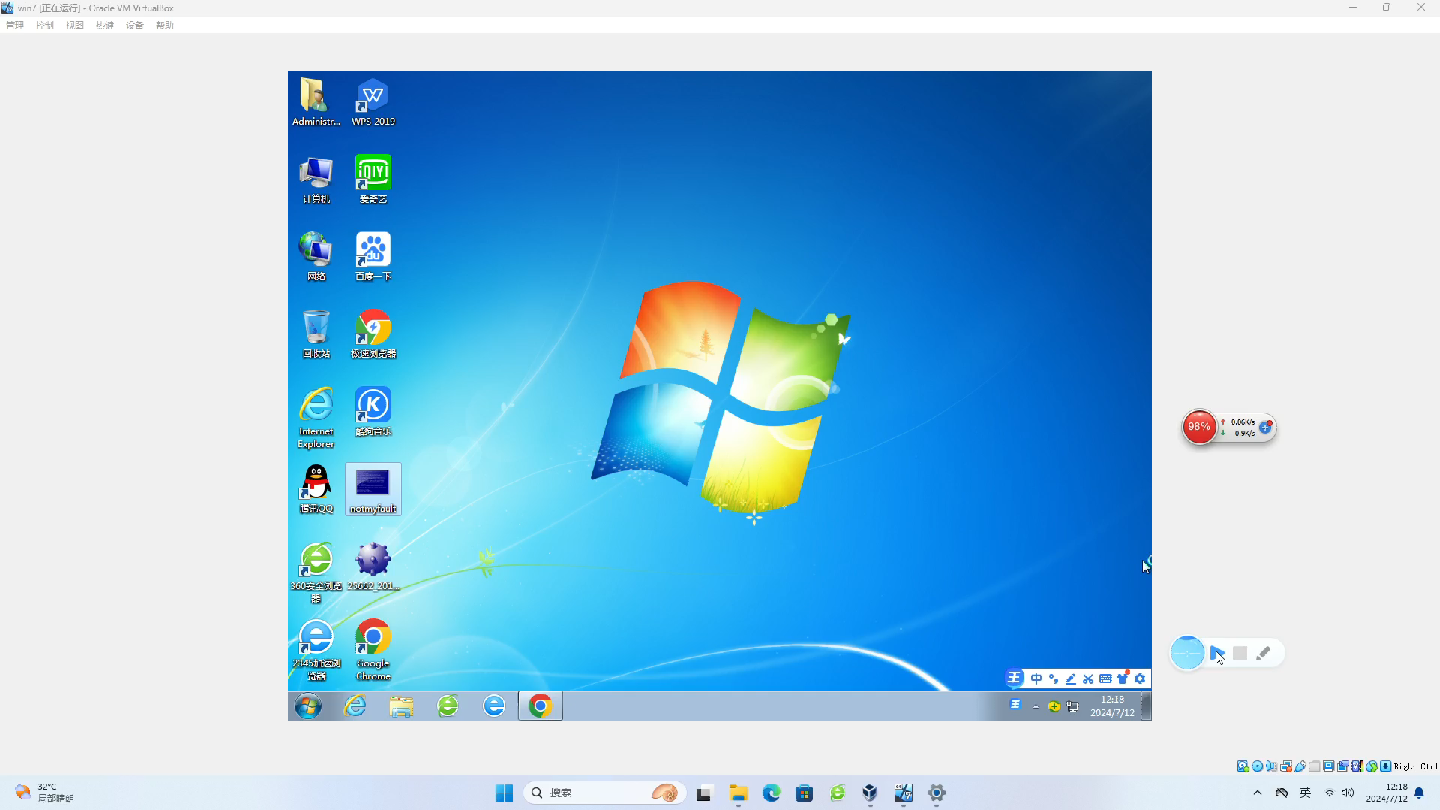Toggle 中 Chinese mode on IME toolbar
The image size is (1440, 810).
click(x=1036, y=679)
